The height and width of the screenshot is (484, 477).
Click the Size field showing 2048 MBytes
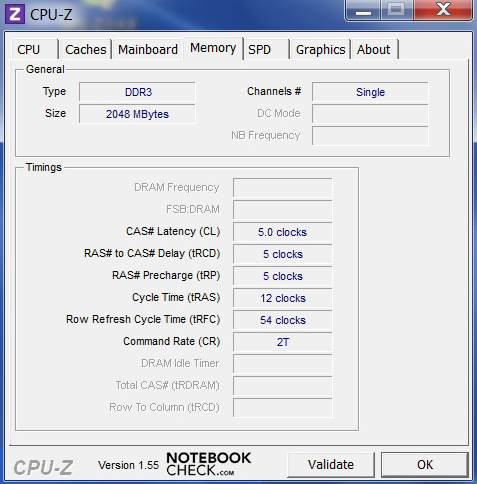[137, 114]
